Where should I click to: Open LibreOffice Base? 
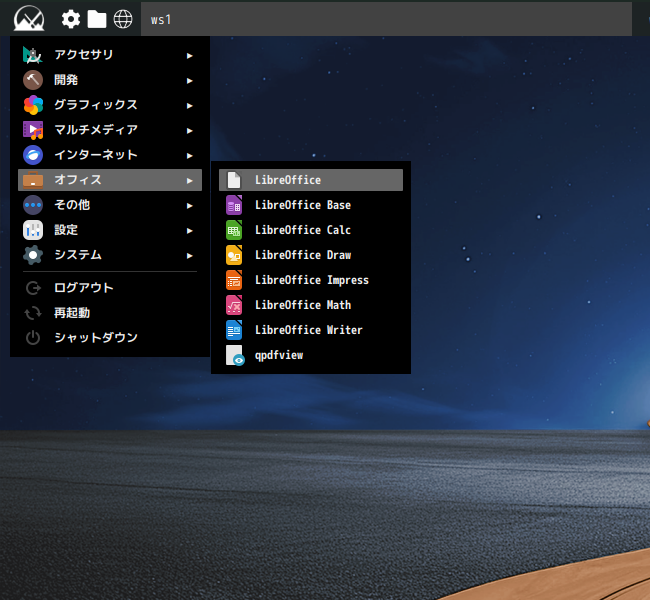pyautogui.click(x=310, y=205)
